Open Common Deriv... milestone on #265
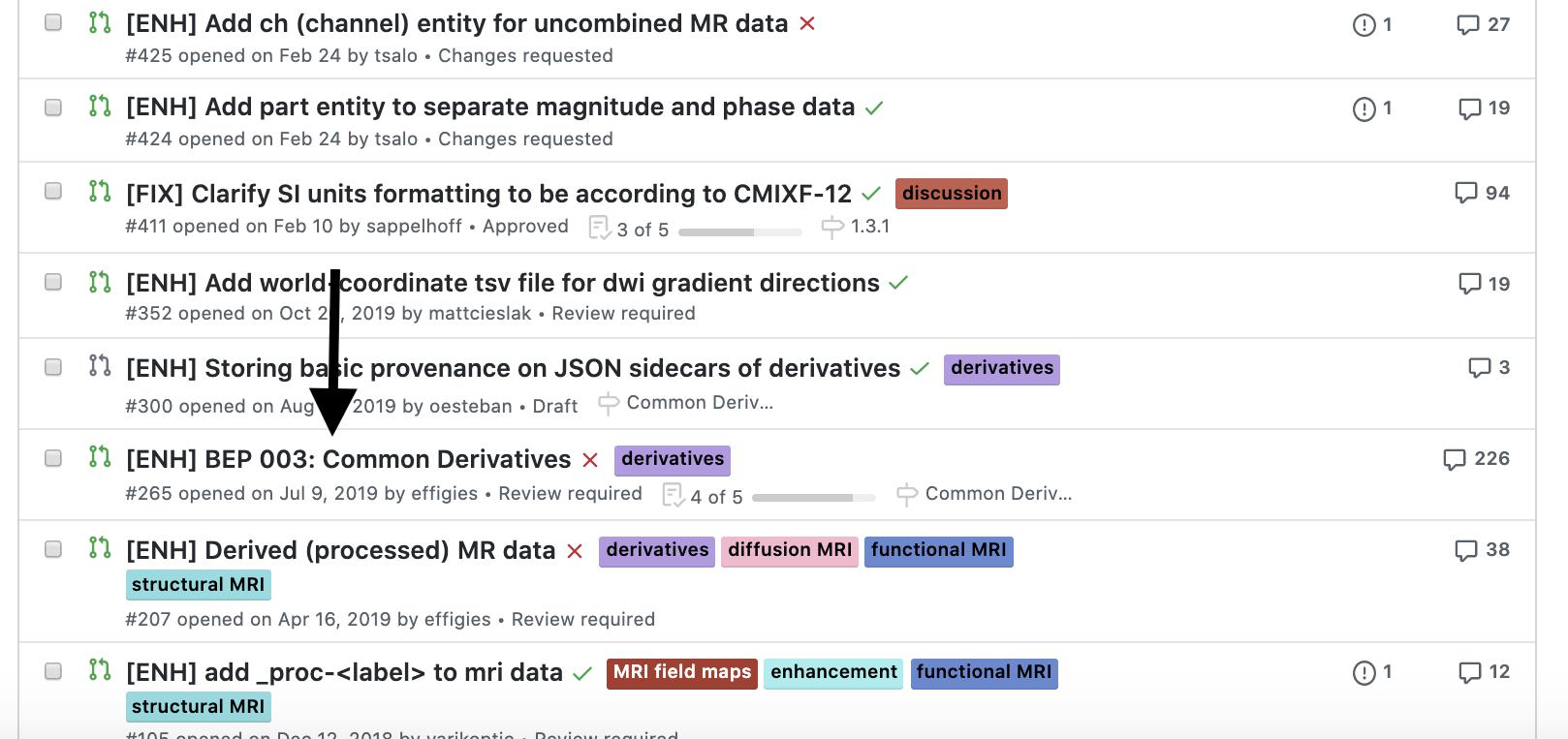This screenshot has height=739, width=1568. pyautogui.click(x=997, y=494)
